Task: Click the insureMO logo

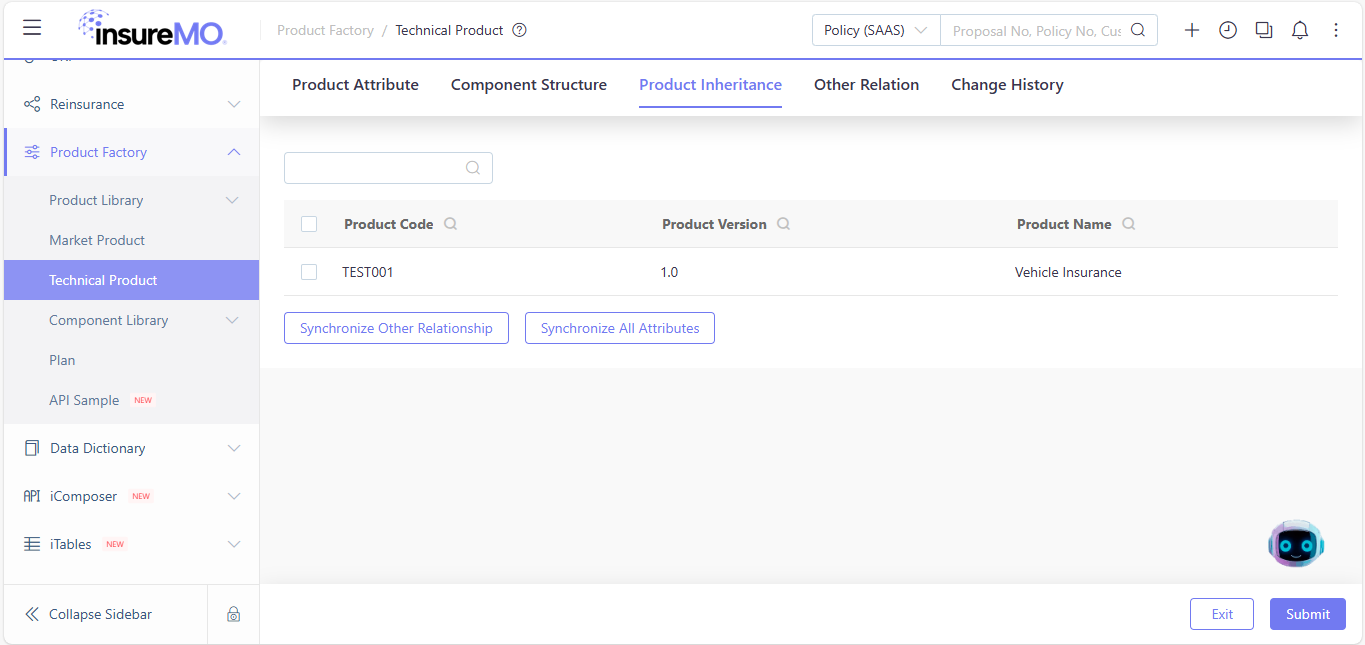Action: click(152, 29)
